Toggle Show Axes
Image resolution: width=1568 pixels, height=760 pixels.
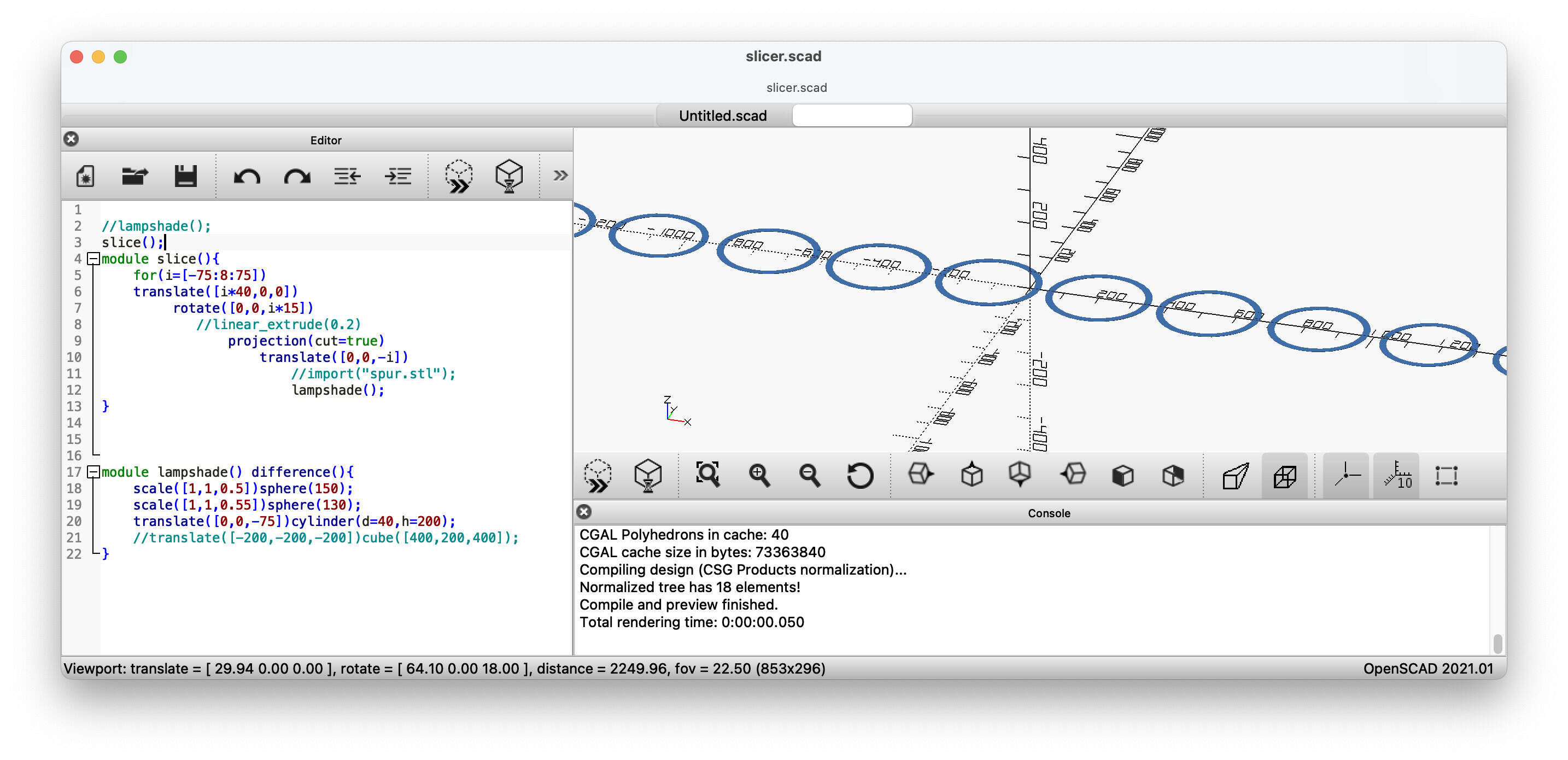1346,476
